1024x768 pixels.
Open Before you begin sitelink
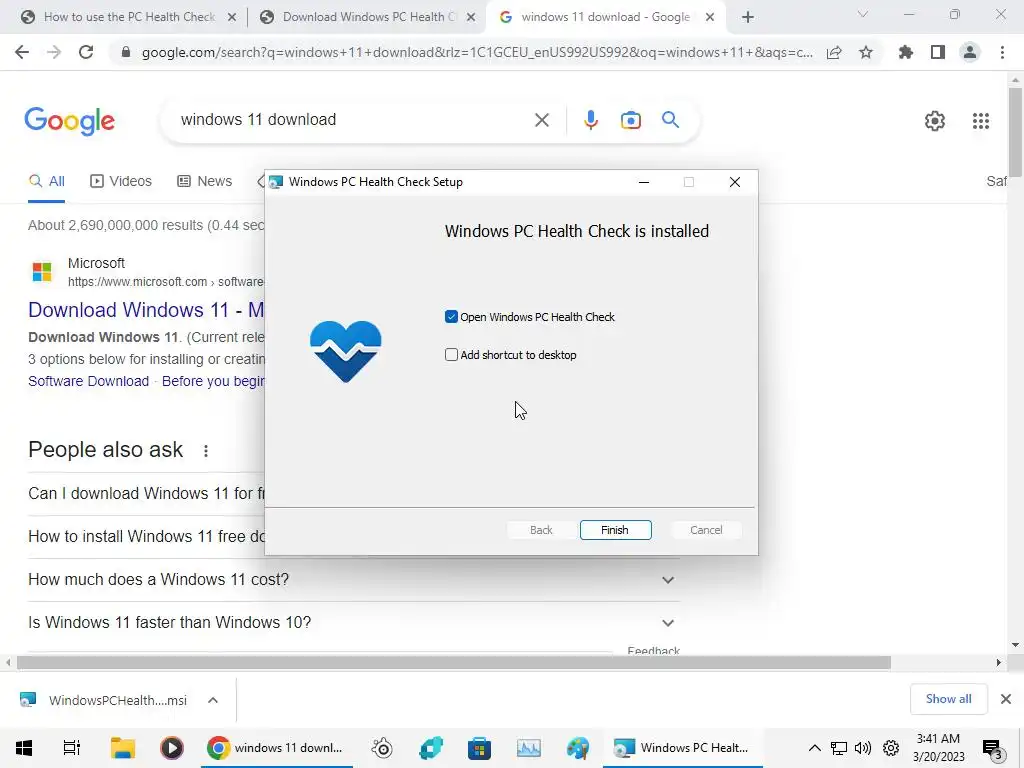(x=213, y=381)
